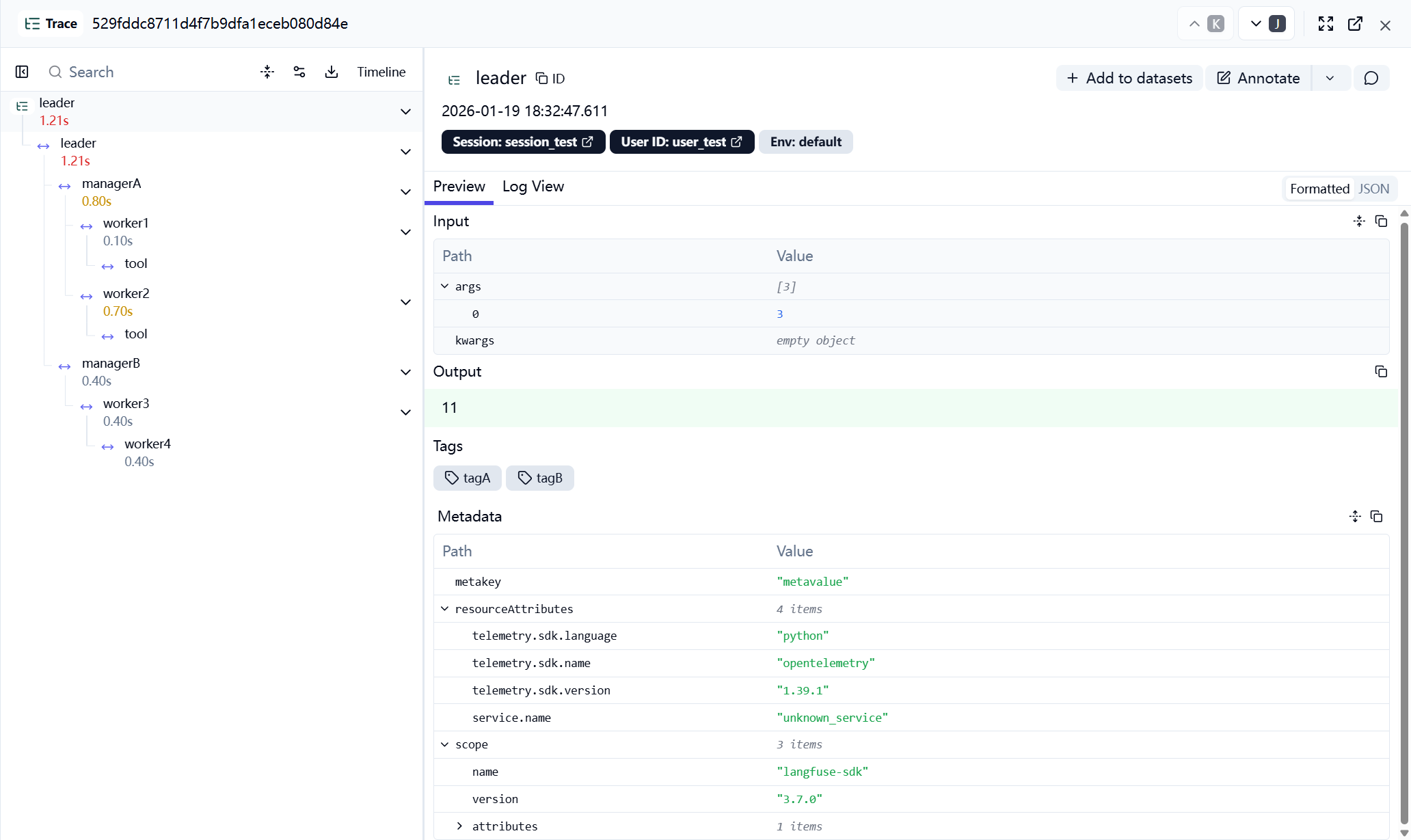Open the comments bubble icon
The height and width of the screenshot is (840, 1411).
point(1371,79)
